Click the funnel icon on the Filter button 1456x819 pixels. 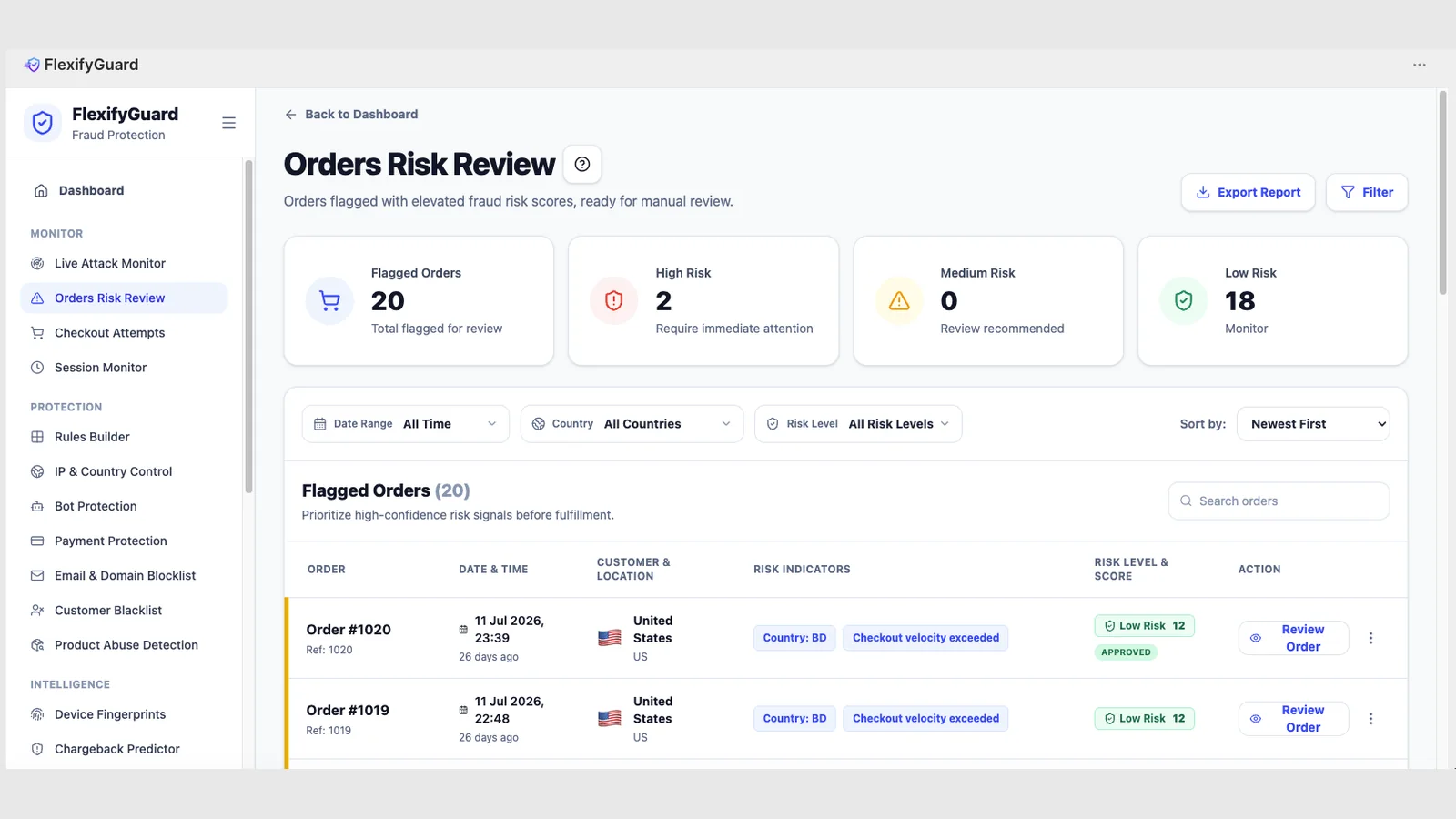(1348, 192)
